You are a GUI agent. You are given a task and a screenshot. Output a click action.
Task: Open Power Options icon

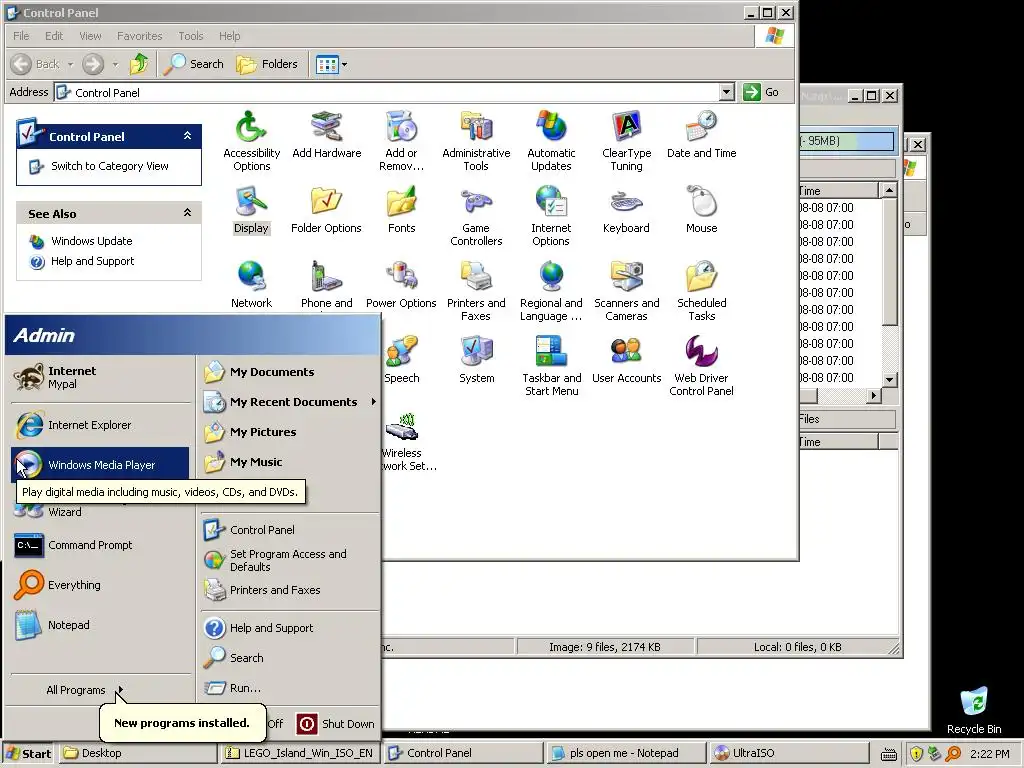pyautogui.click(x=401, y=285)
